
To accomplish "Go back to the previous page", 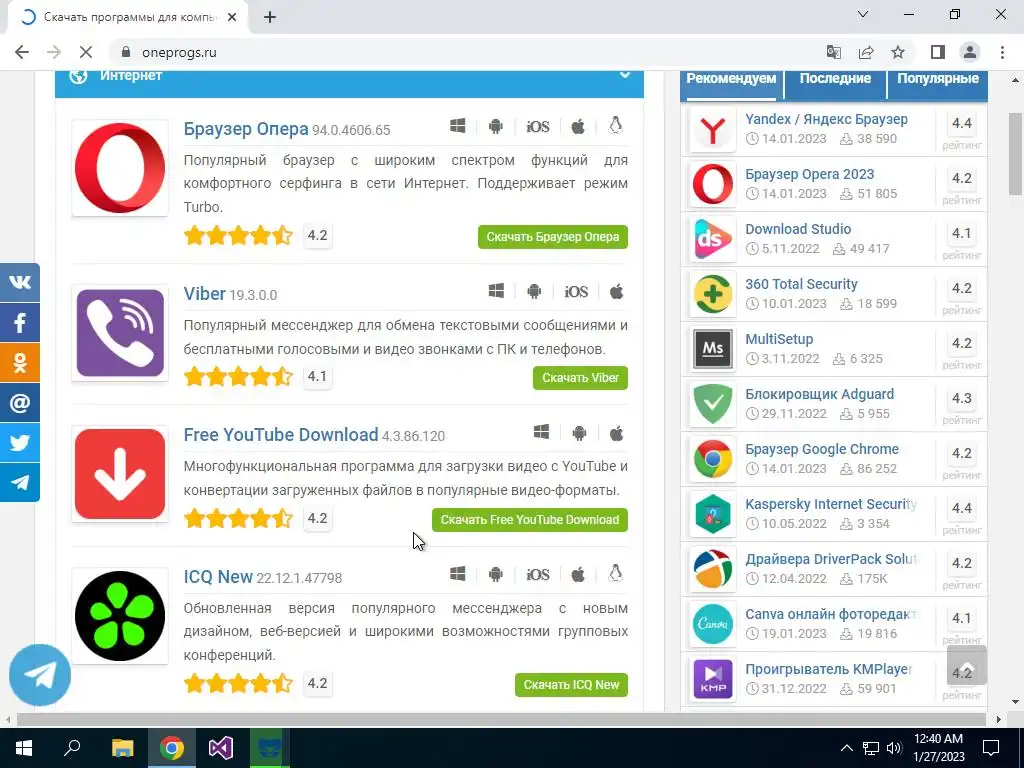I will coord(22,52).
